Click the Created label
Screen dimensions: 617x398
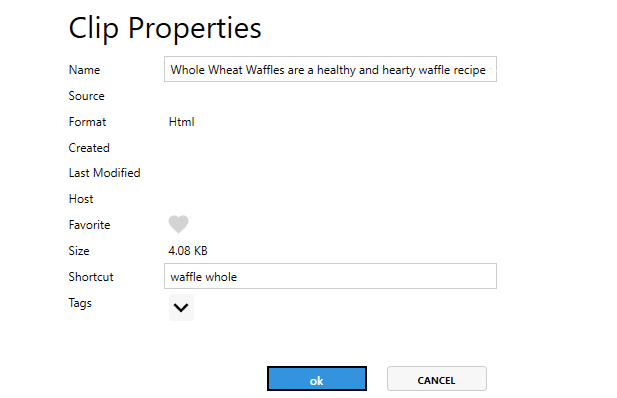[x=89, y=148]
